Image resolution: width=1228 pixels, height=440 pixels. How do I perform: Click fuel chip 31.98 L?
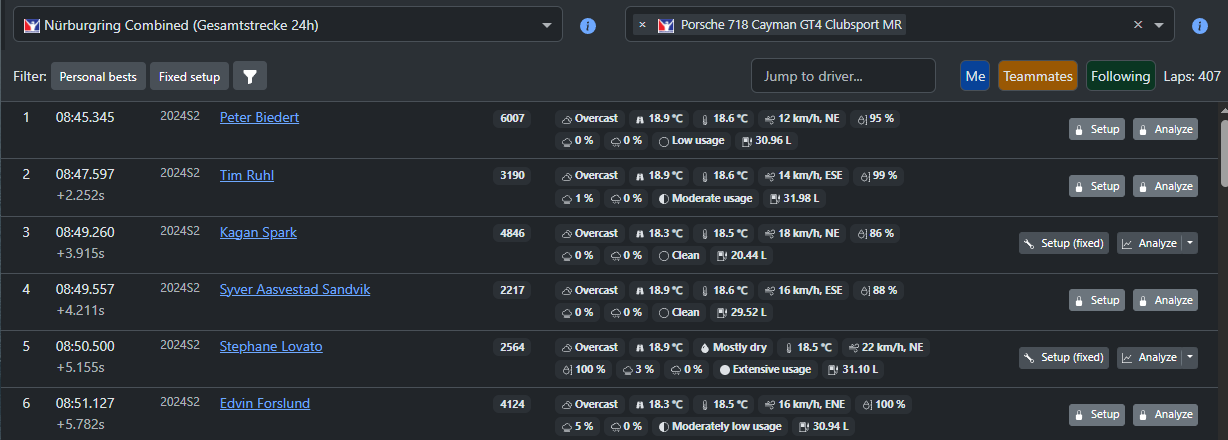pyautogui.click(x=796, y=198)
